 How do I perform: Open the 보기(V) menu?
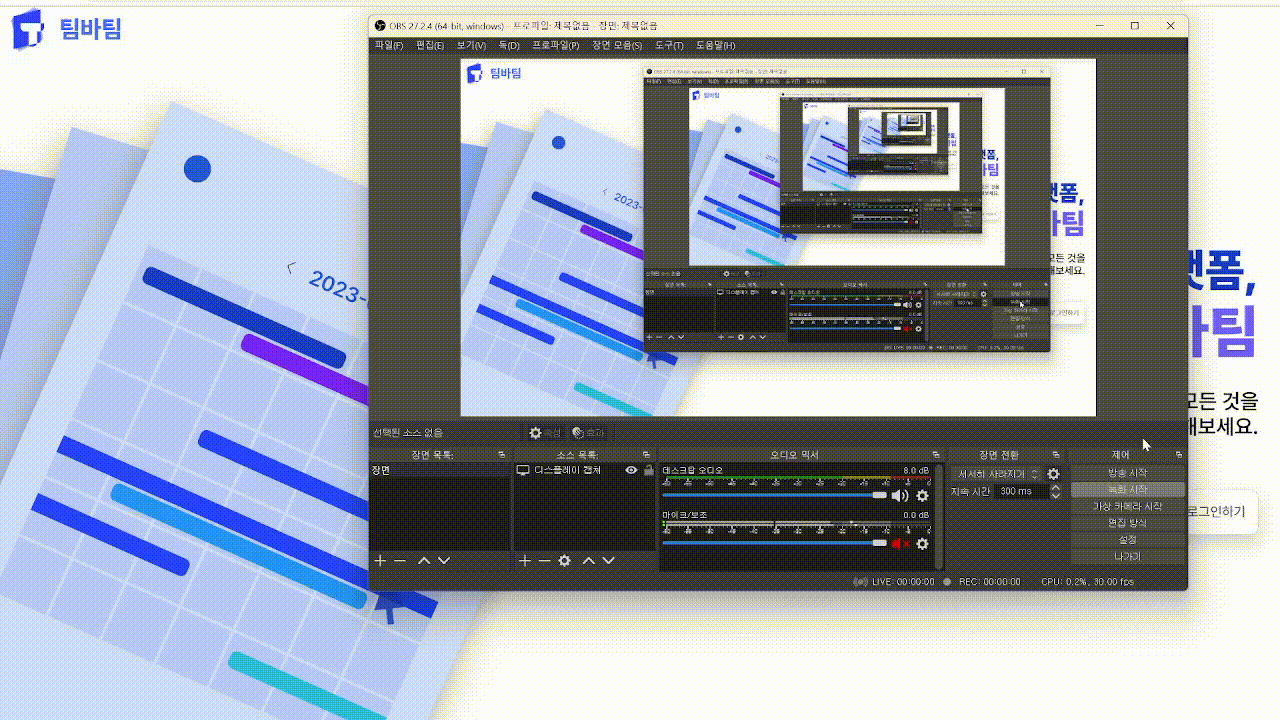tap(471, 46)
